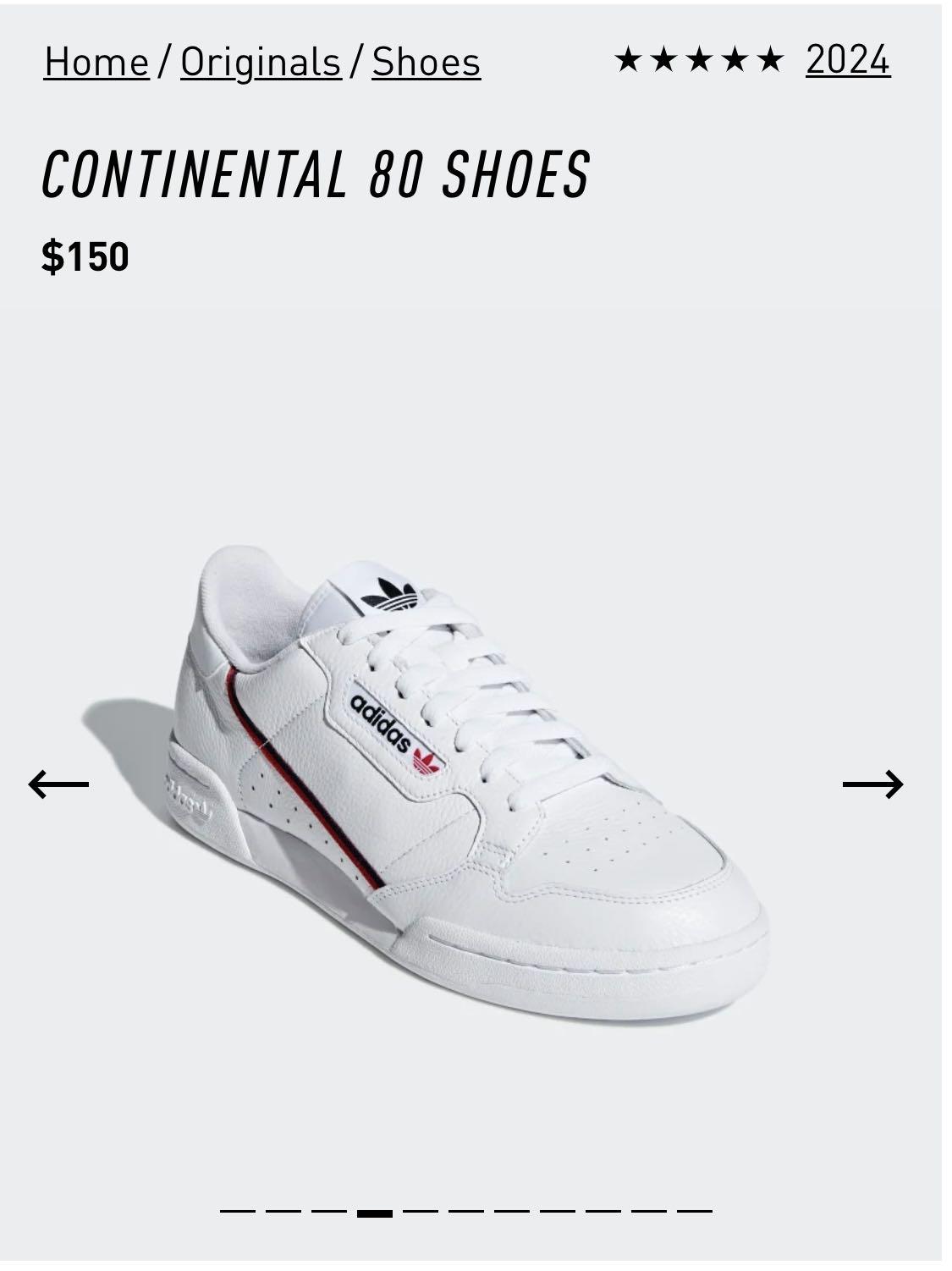Click the active bold carousel indicator
The width and height of the screenshot is (952, 1271).
click(375, 1213)
